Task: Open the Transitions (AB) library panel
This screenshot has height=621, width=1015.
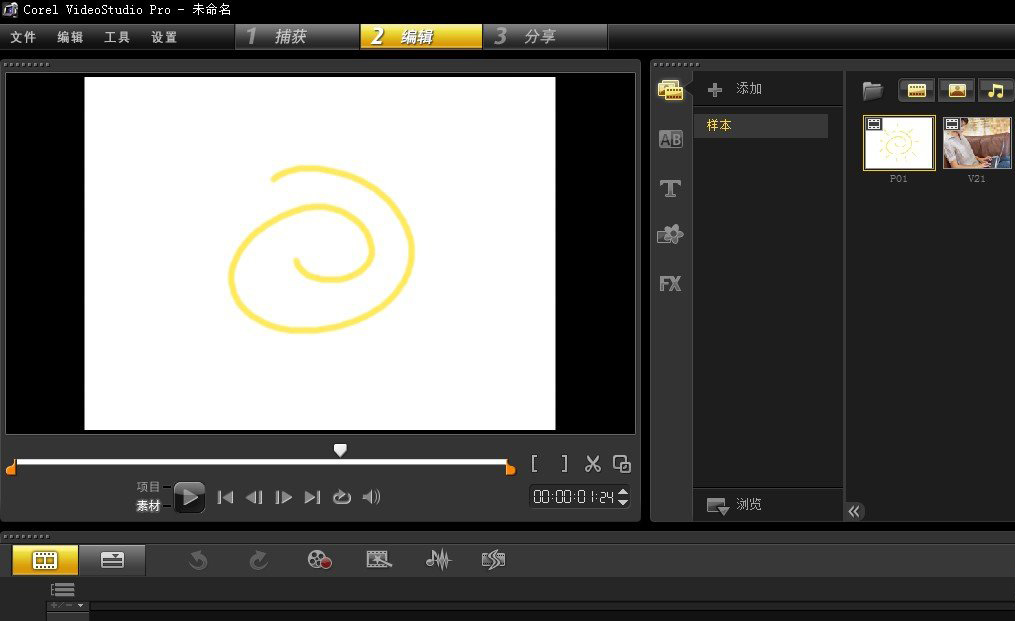Action: click(670, 140)
